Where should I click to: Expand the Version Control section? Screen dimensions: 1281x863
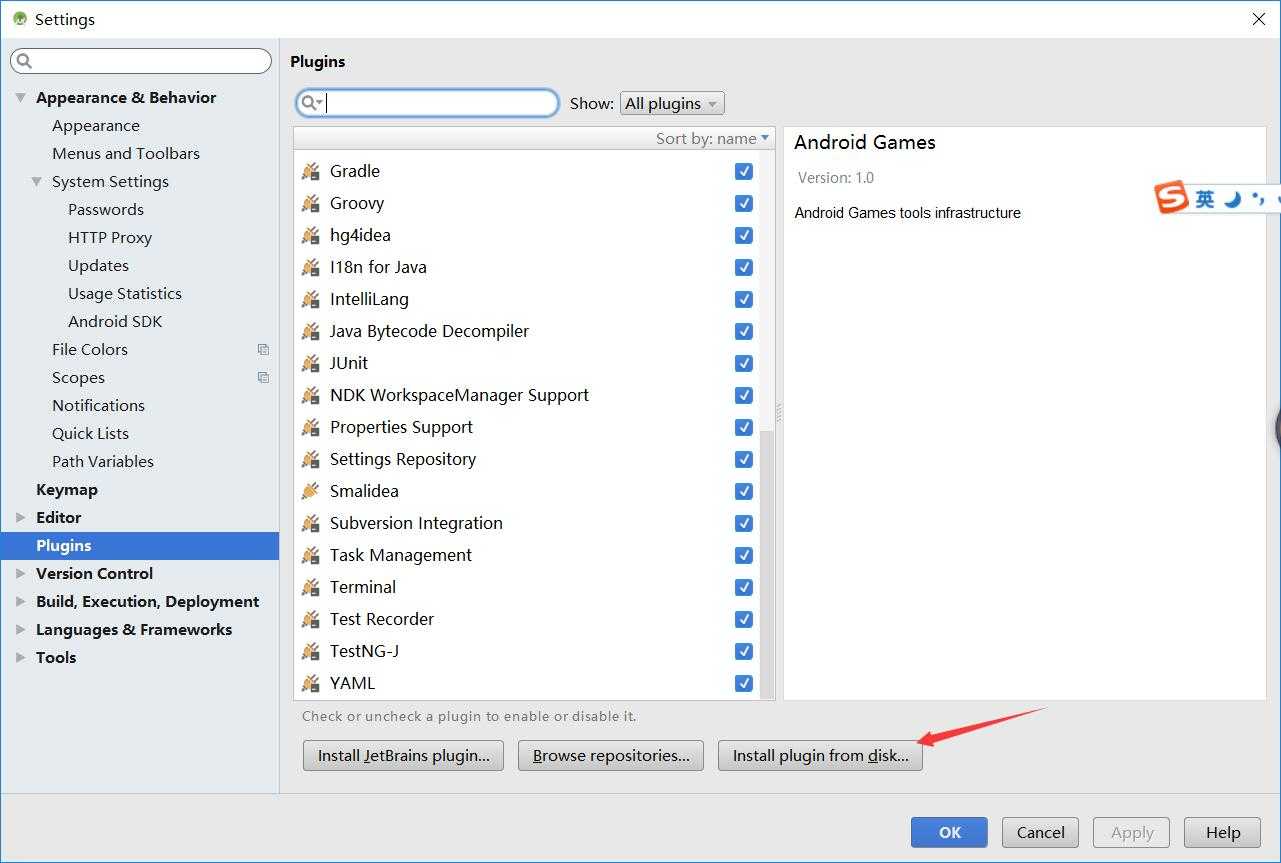pos(21,573)
